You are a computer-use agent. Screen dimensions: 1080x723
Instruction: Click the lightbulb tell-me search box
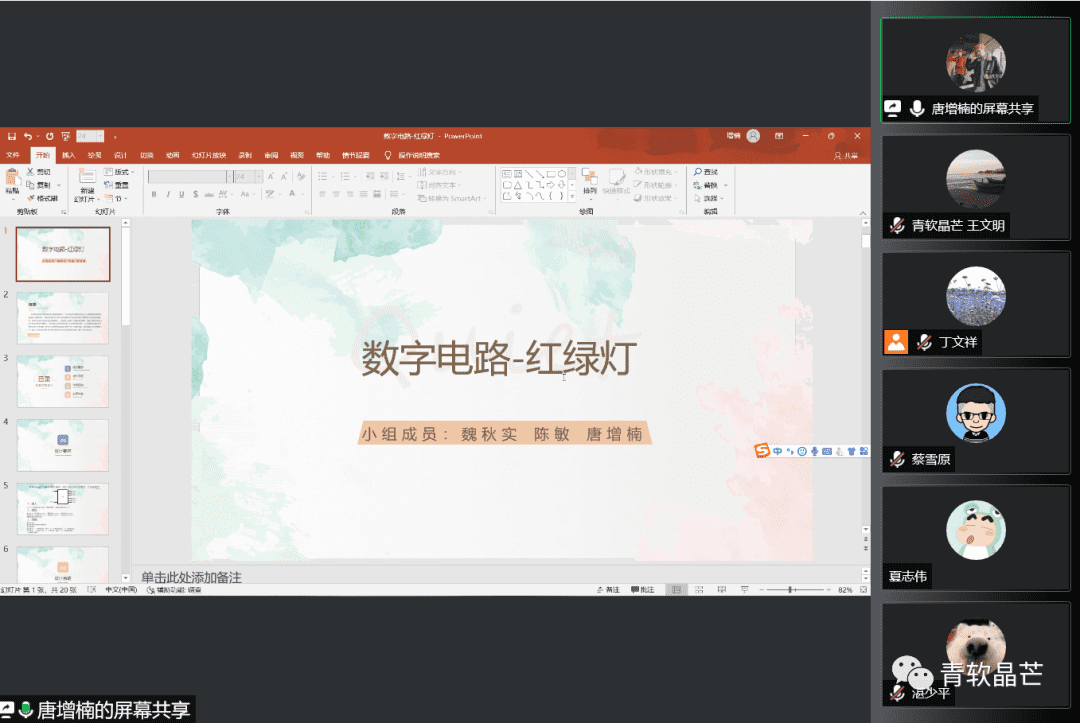click(413, 155)
